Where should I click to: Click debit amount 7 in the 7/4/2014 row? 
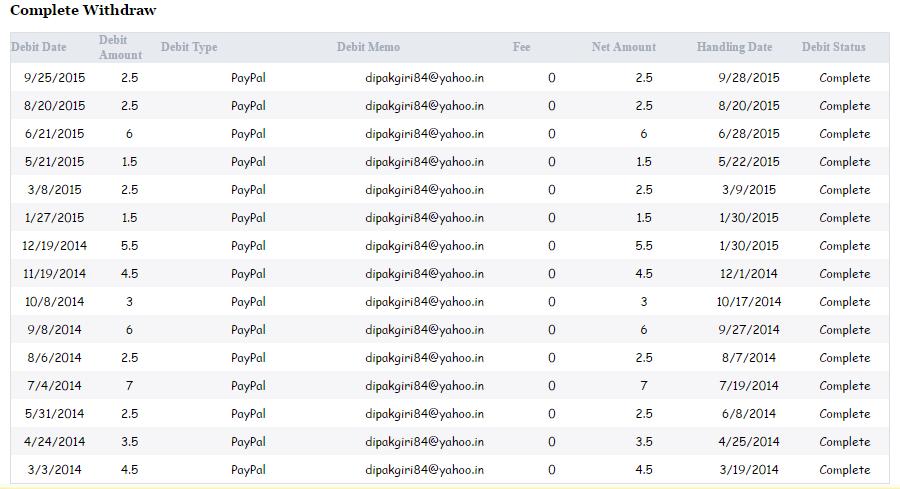[129, 386]
